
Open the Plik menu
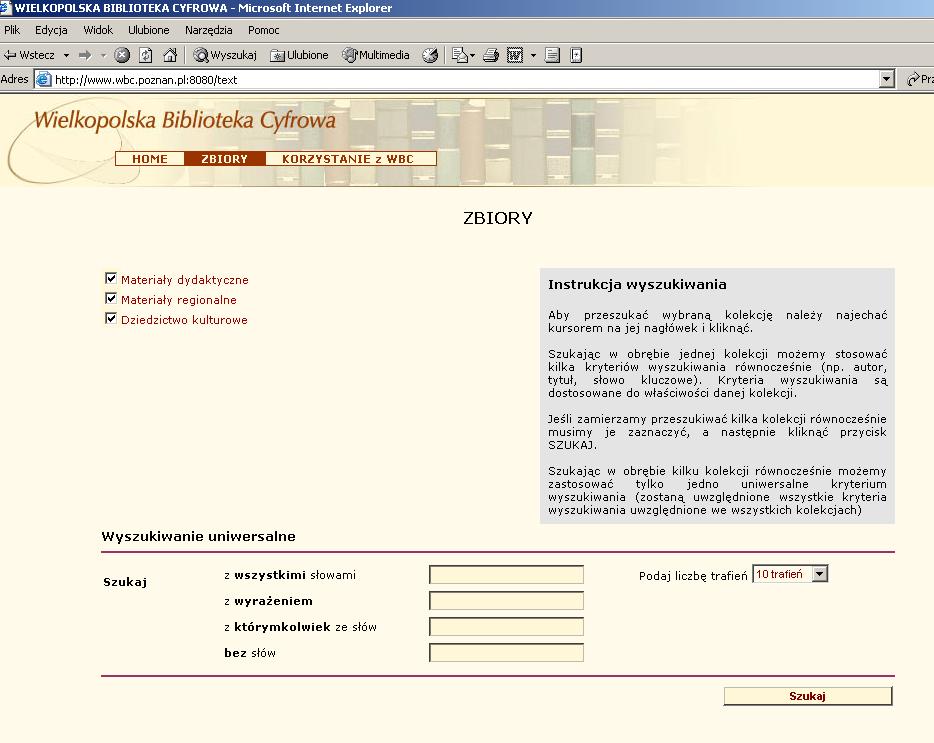(12, 30)
